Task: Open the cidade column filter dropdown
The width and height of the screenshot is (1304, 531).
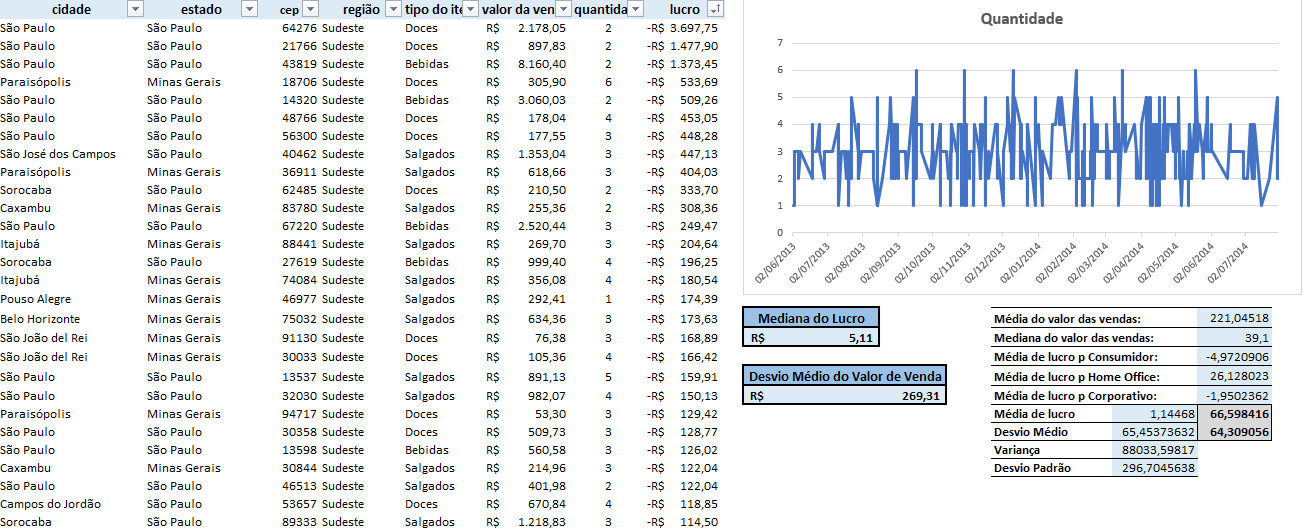Action: coord(136,9)
